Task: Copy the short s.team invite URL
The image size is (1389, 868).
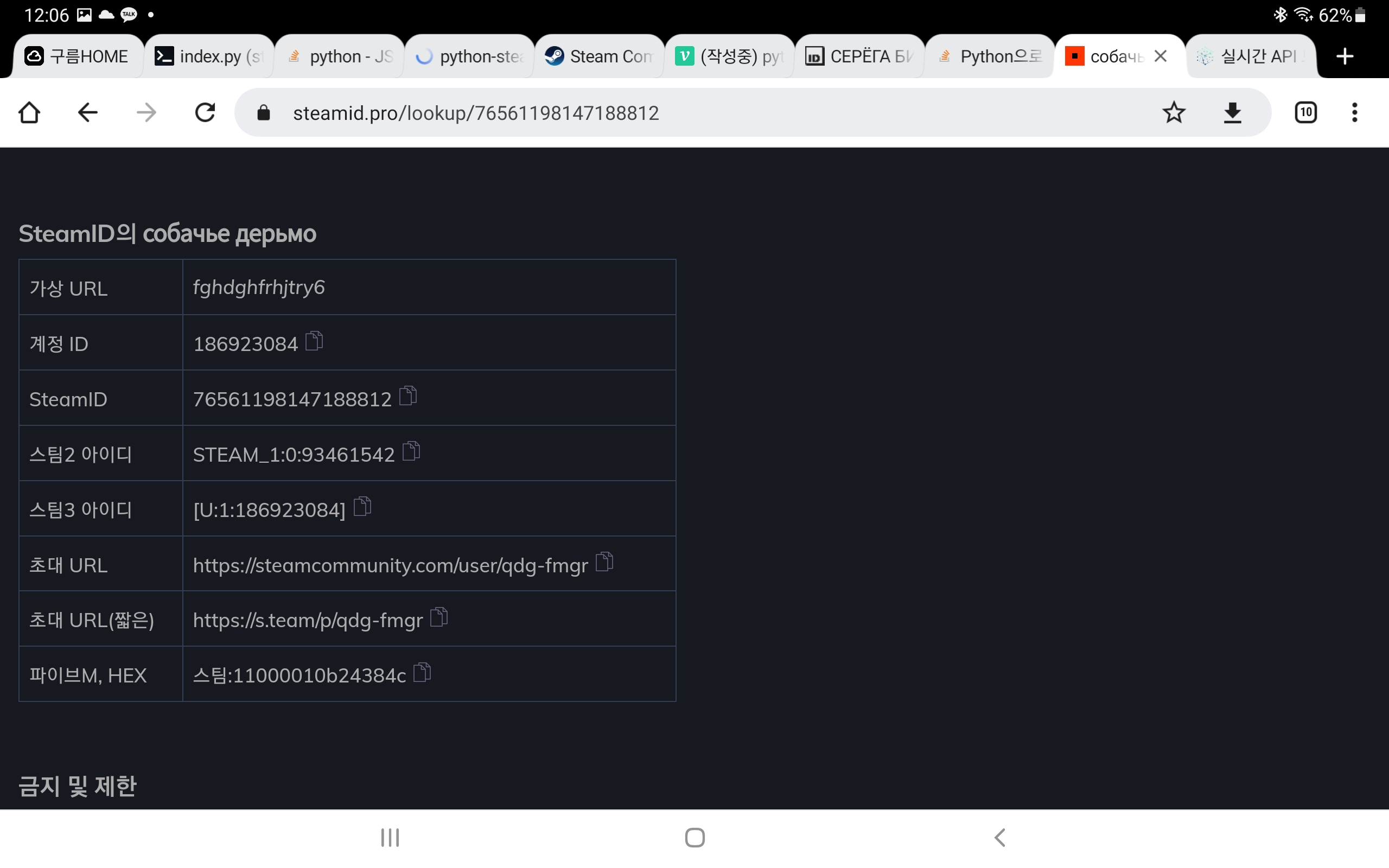Action: 439,617
